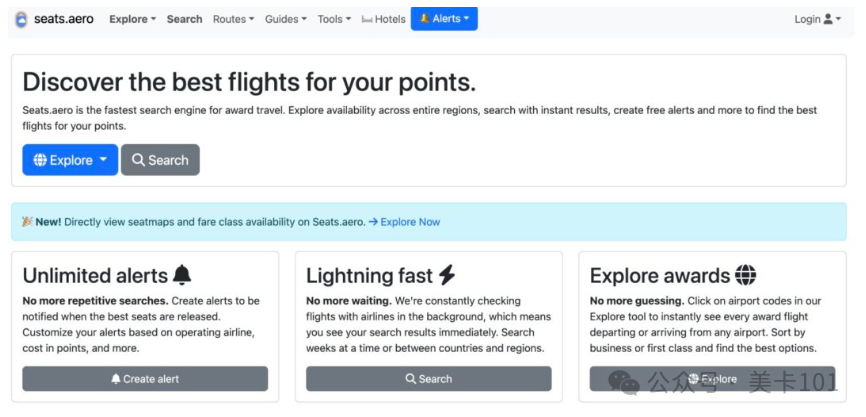Click the bell icon beside Unlimited alerts

coord(182,275)
